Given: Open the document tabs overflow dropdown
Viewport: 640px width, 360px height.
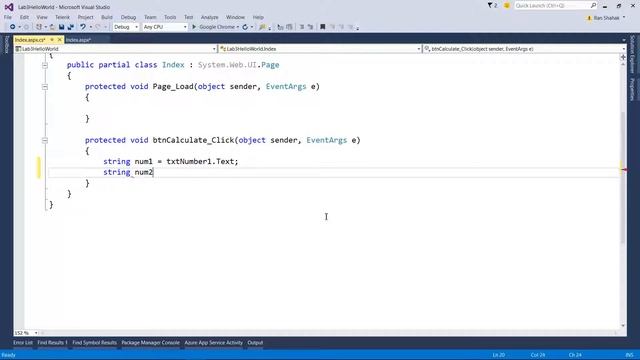Looking at the screenshot, I should pyautogui.click(x=623, y=40).
